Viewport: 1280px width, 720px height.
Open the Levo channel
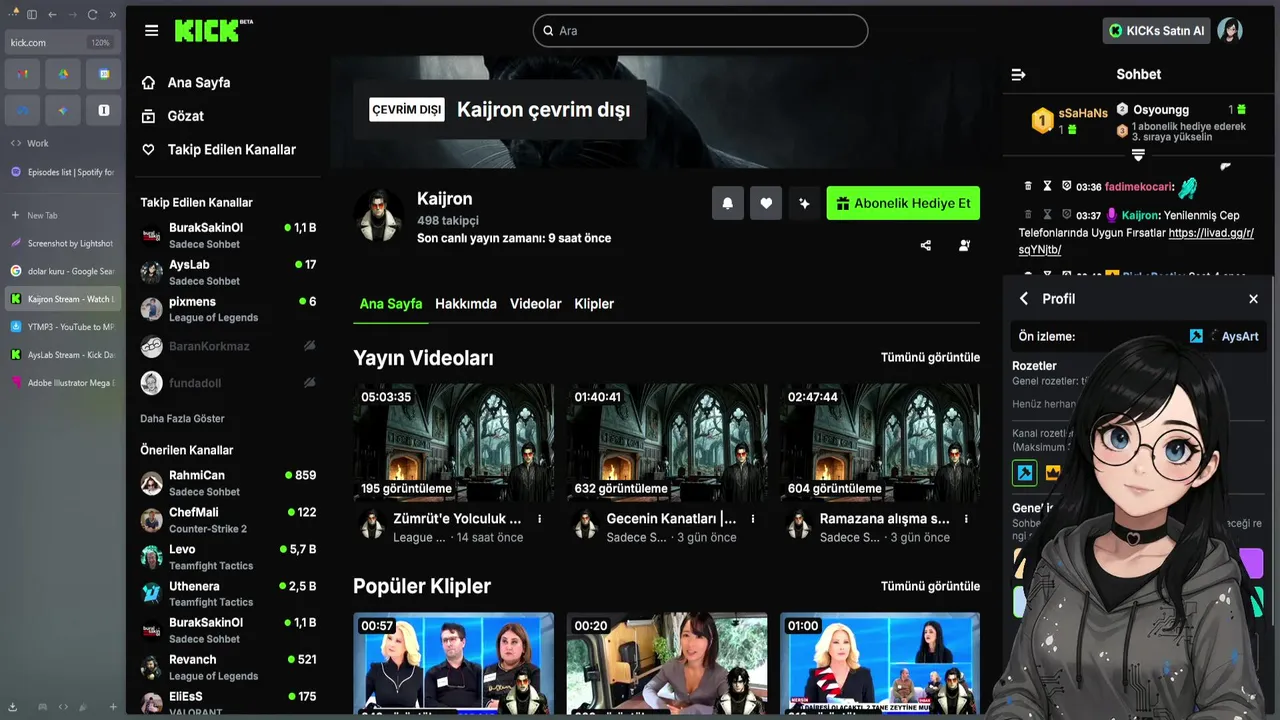(x=228, y=557)
